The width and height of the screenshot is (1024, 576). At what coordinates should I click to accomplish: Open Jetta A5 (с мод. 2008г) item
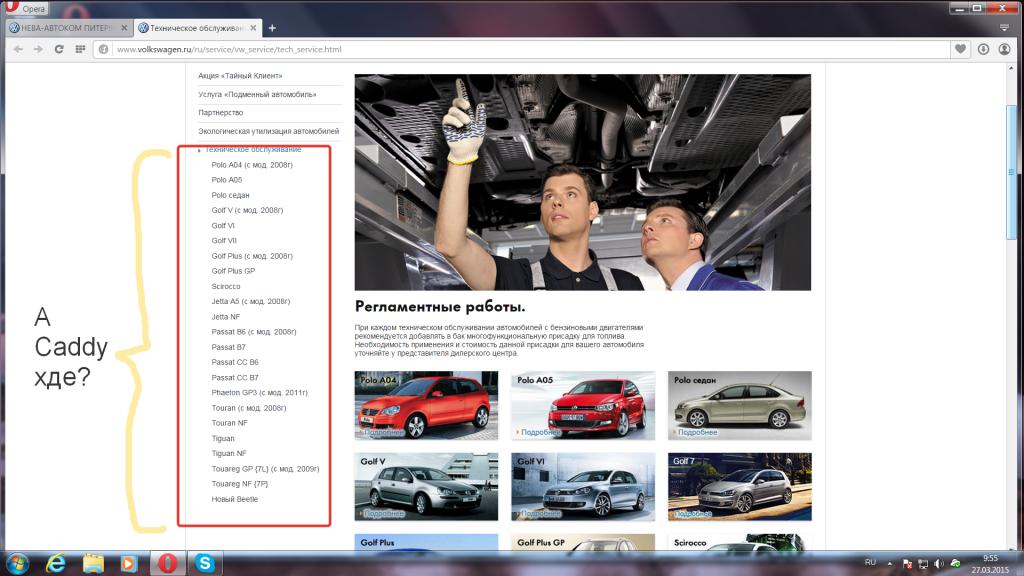tap(251, 301)
